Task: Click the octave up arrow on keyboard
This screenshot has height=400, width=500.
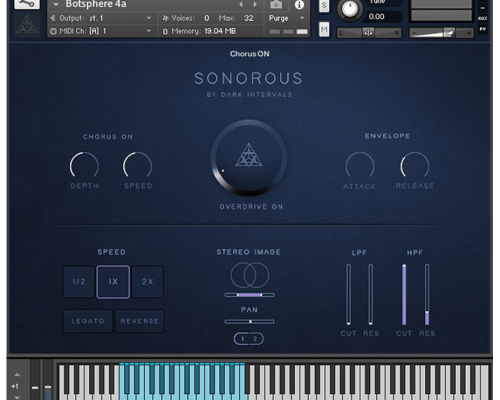Action: coord(17,375)
